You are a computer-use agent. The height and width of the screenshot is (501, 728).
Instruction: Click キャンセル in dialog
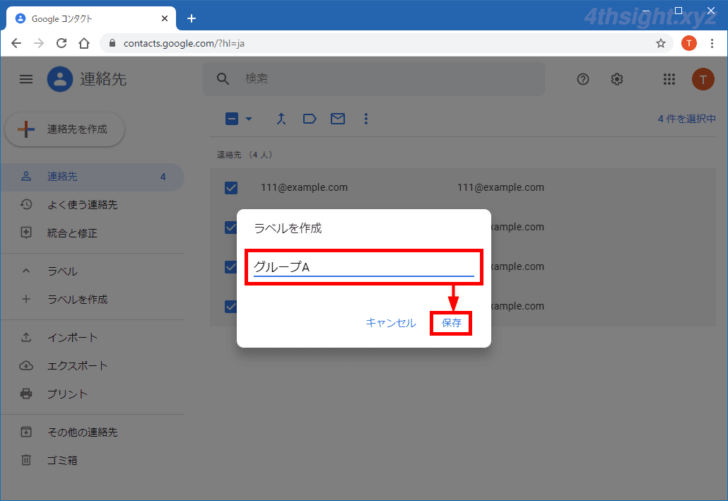tap(391, 323)
